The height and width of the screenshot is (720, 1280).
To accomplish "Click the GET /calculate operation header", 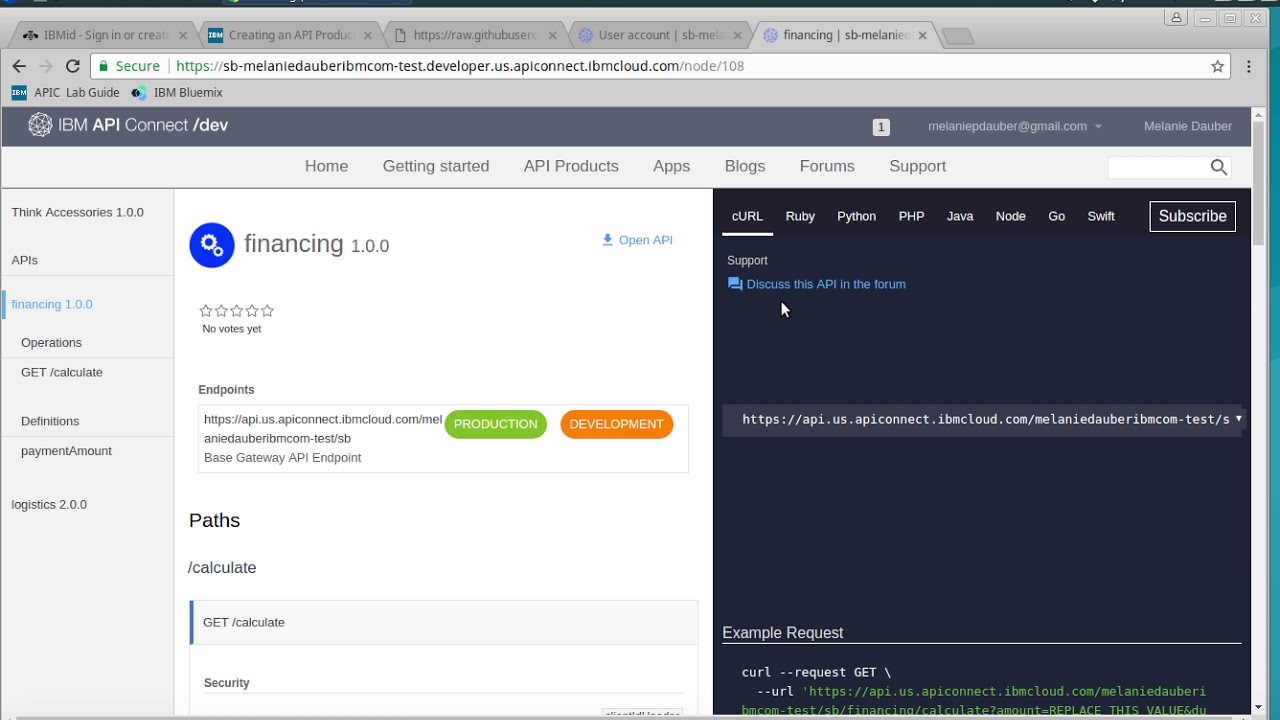I will click(444, 622).
